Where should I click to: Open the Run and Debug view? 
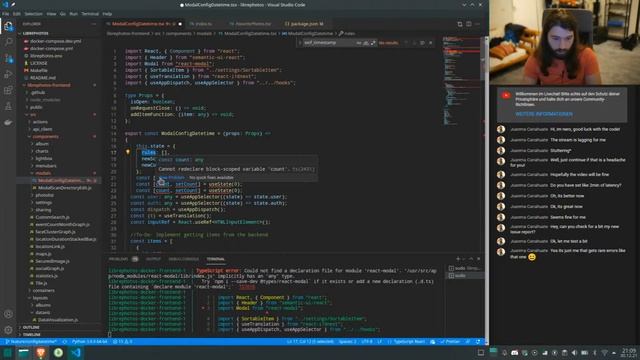(x=8, y=74)
